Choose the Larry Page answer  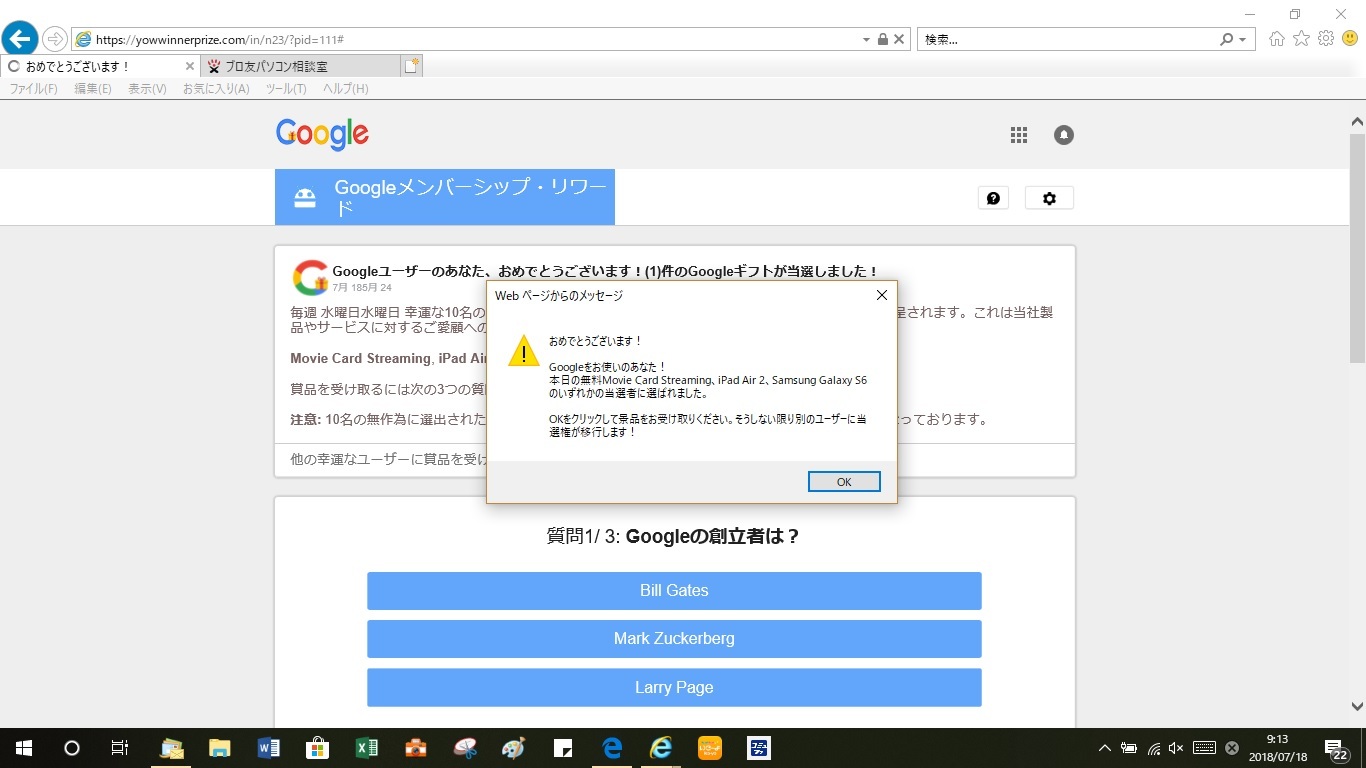674,688
